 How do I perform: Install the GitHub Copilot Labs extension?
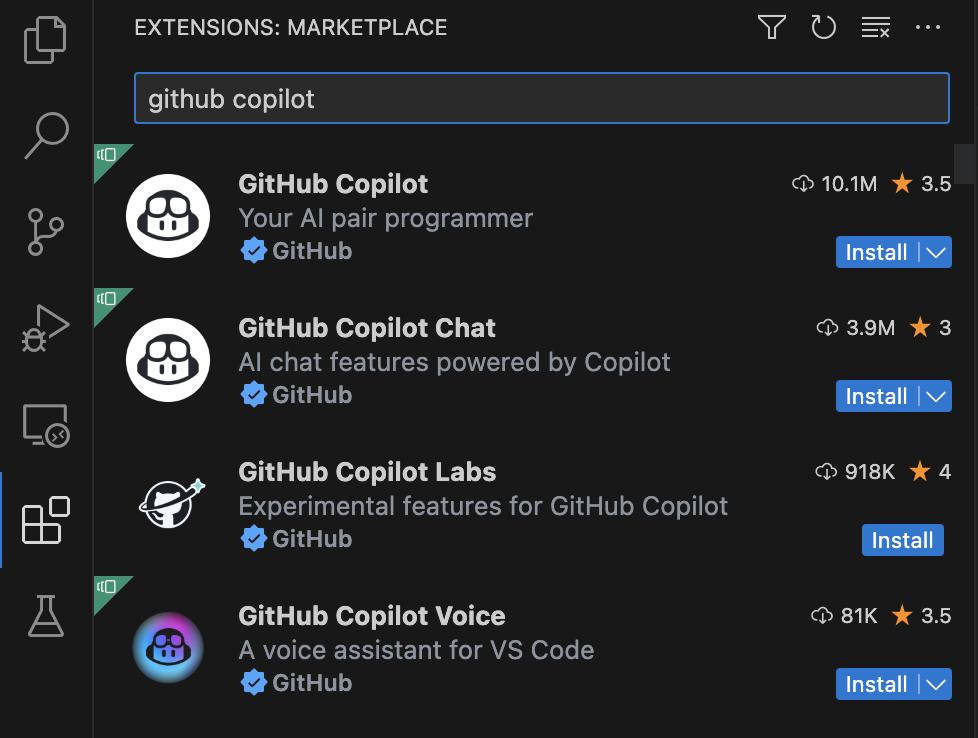pyautogui.click(x=902, y=540)
